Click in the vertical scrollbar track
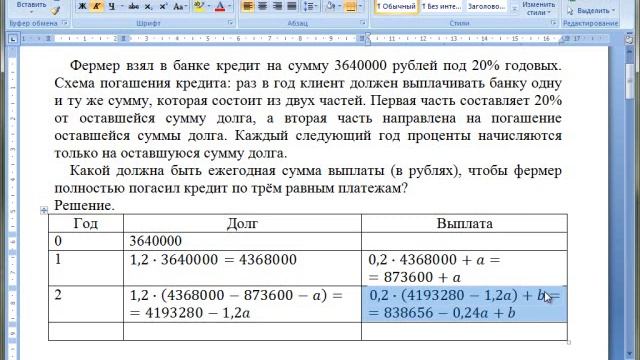The height and width of the screenshot is (360, 640). [x=629, y=224]
